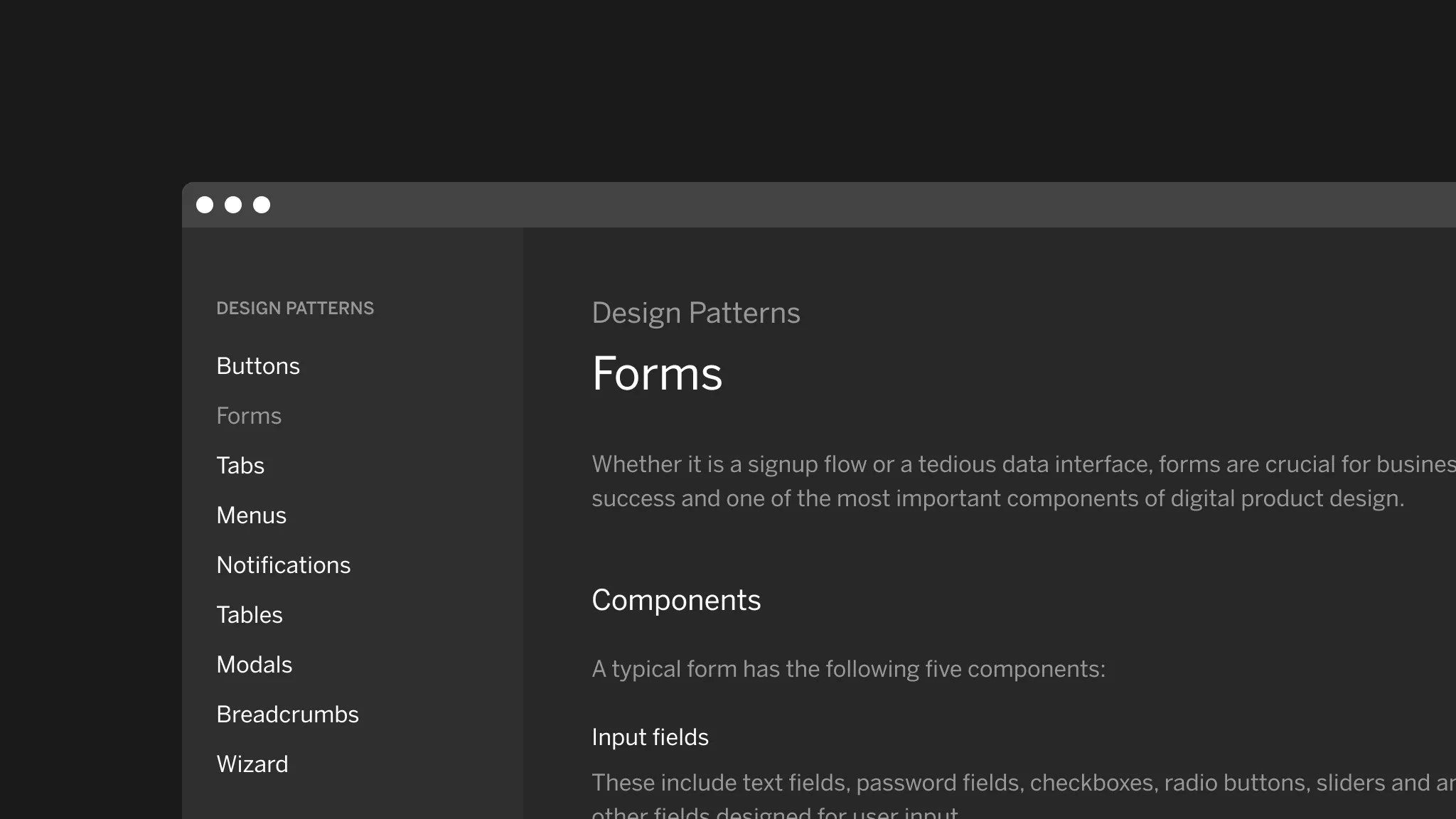Click the empty window title bar
The image size is (1456, 819).
click(x=853, y=205)
